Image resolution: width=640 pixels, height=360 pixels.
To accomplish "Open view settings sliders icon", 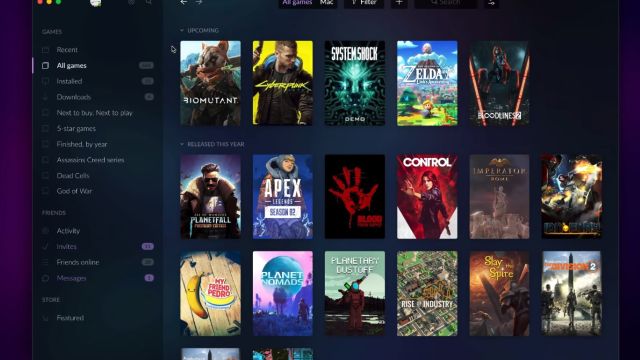I will (x=491, y=3).
